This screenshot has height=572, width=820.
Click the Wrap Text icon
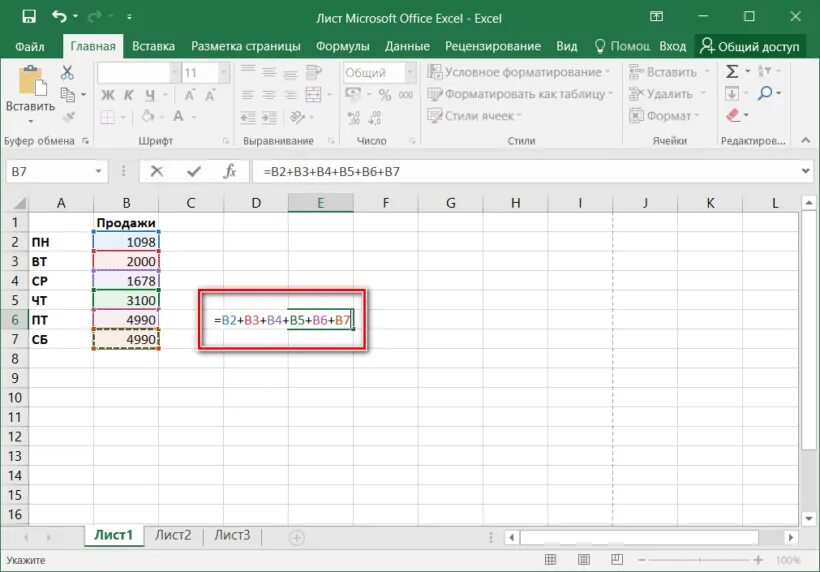pyautogui.click(x=314, y=72)
